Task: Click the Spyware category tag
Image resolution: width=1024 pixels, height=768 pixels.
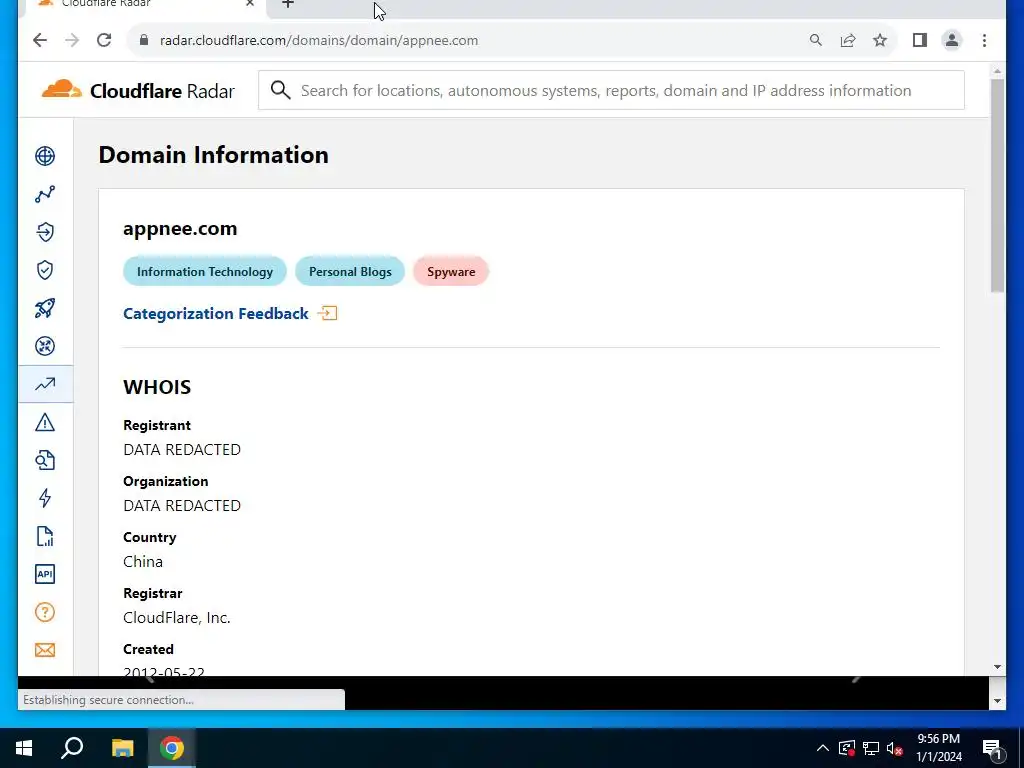Action: coord(451,272)
